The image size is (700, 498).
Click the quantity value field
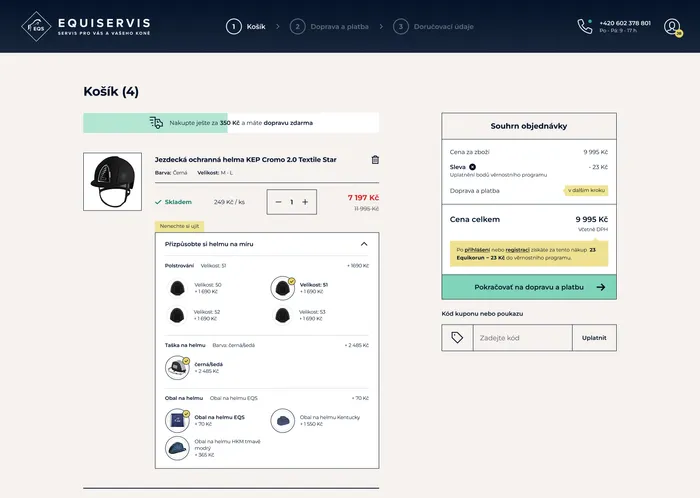[292, 202]
